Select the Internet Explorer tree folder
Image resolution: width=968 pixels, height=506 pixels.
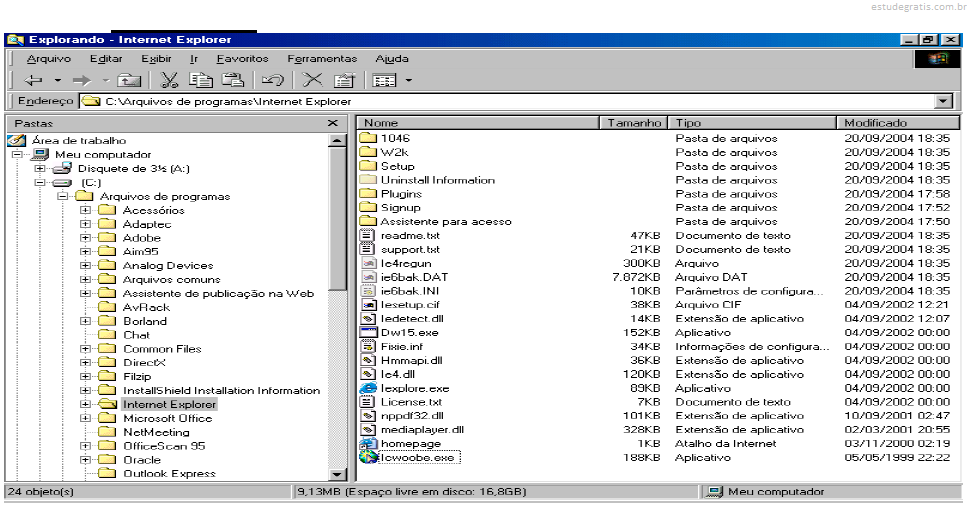coord(169,404)
